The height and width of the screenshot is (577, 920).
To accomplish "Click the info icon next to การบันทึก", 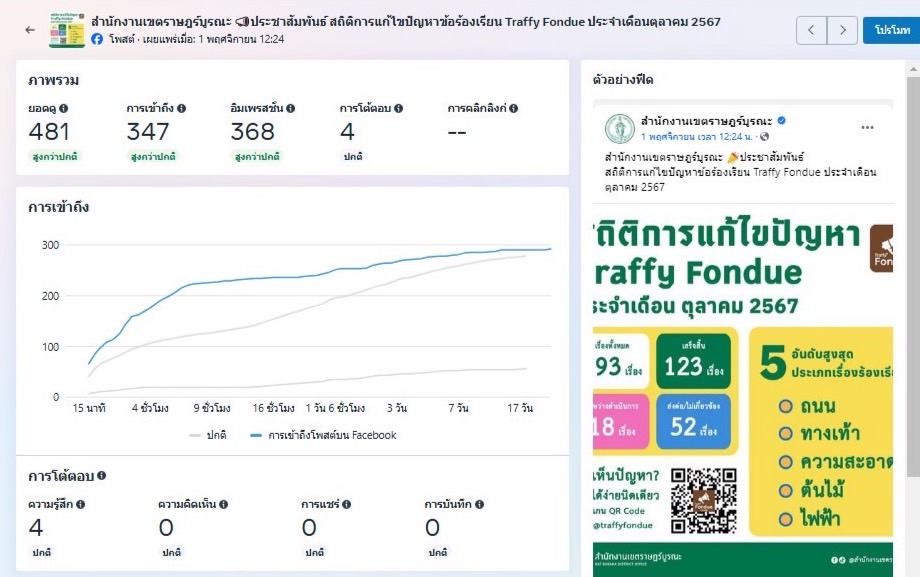I will (x=479, y=504).
